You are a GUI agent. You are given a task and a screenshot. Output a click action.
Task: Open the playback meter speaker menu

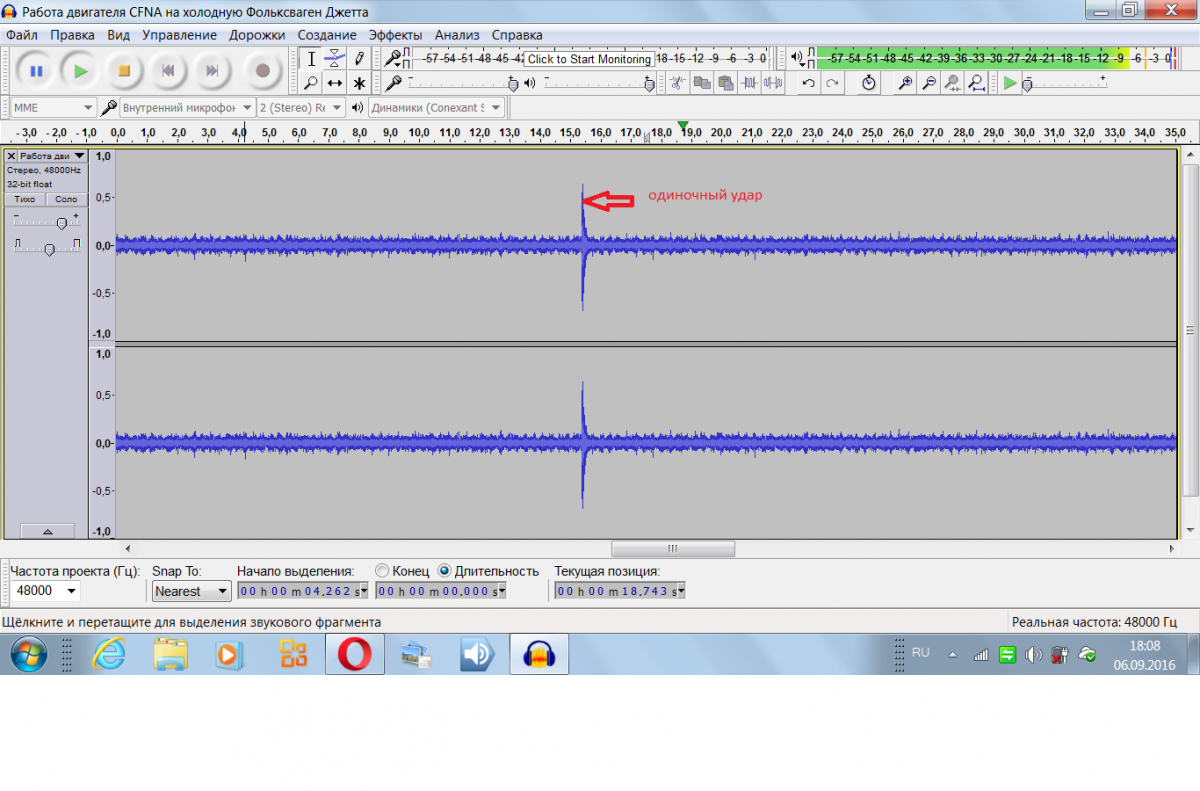[x=797, y=59]
